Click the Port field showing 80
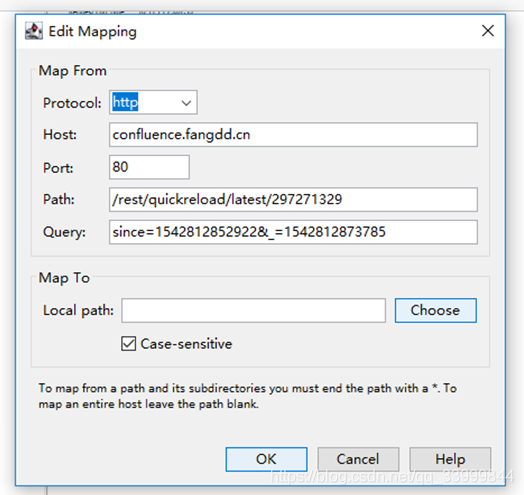This screenshot has width=524, height=495. 149,167
